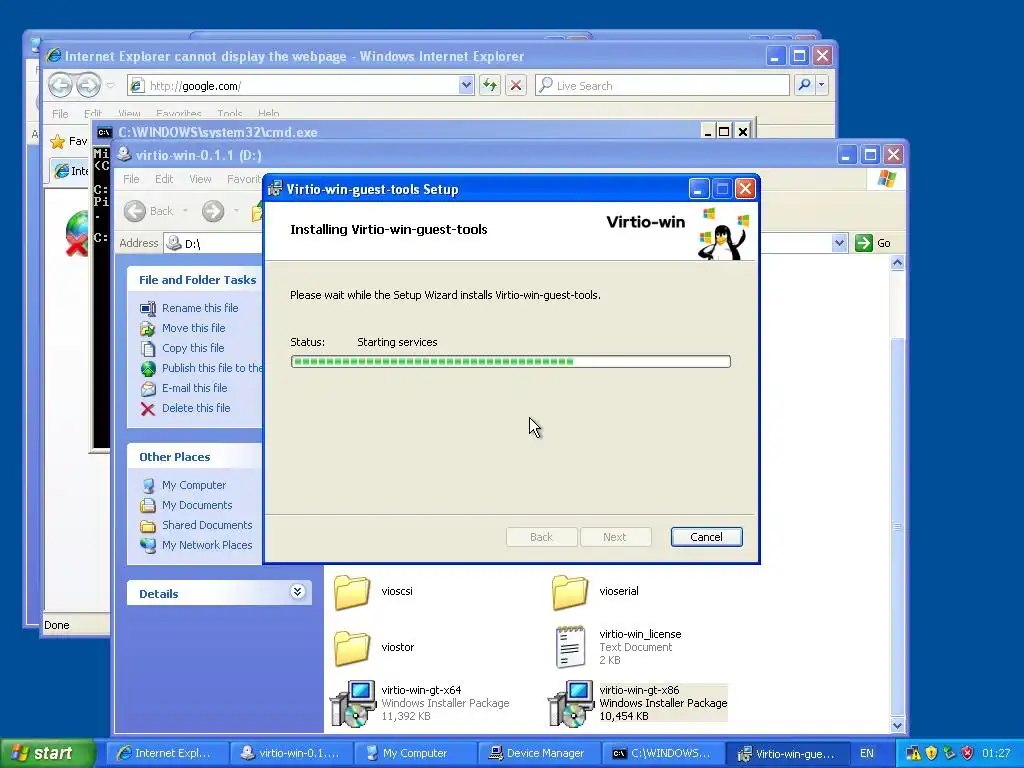1024x768 pixels.
Task: Switch to My Computer taskbar button
Action: (417, 753)
